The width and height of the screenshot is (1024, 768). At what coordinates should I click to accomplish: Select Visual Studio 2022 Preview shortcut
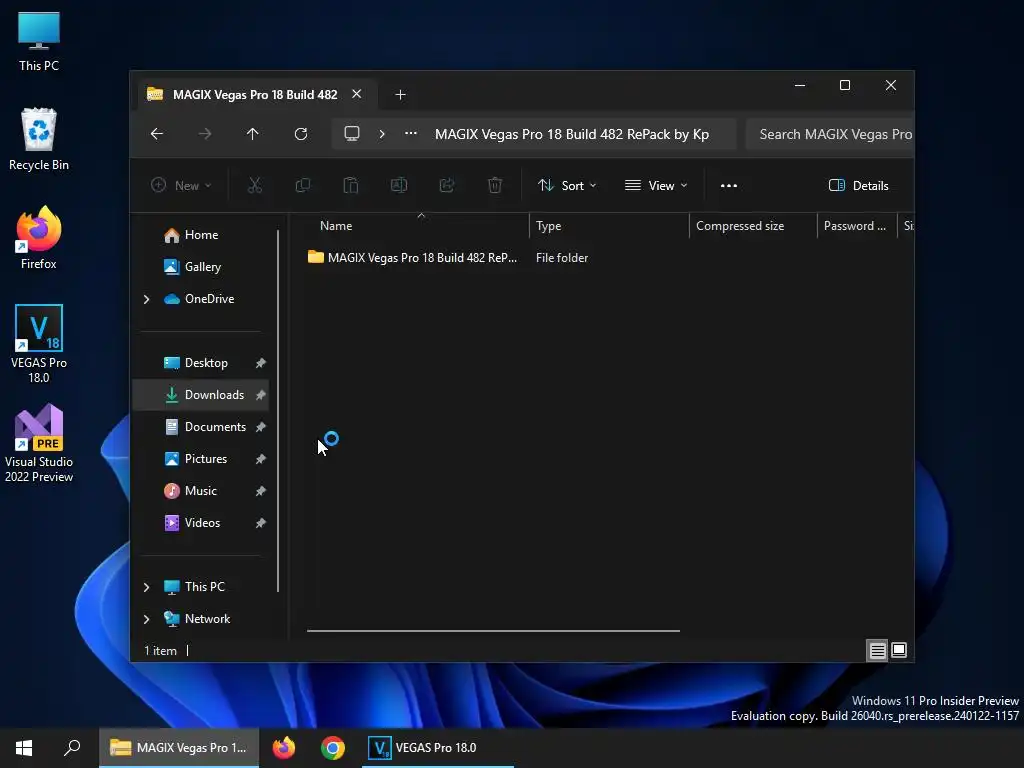39,443
